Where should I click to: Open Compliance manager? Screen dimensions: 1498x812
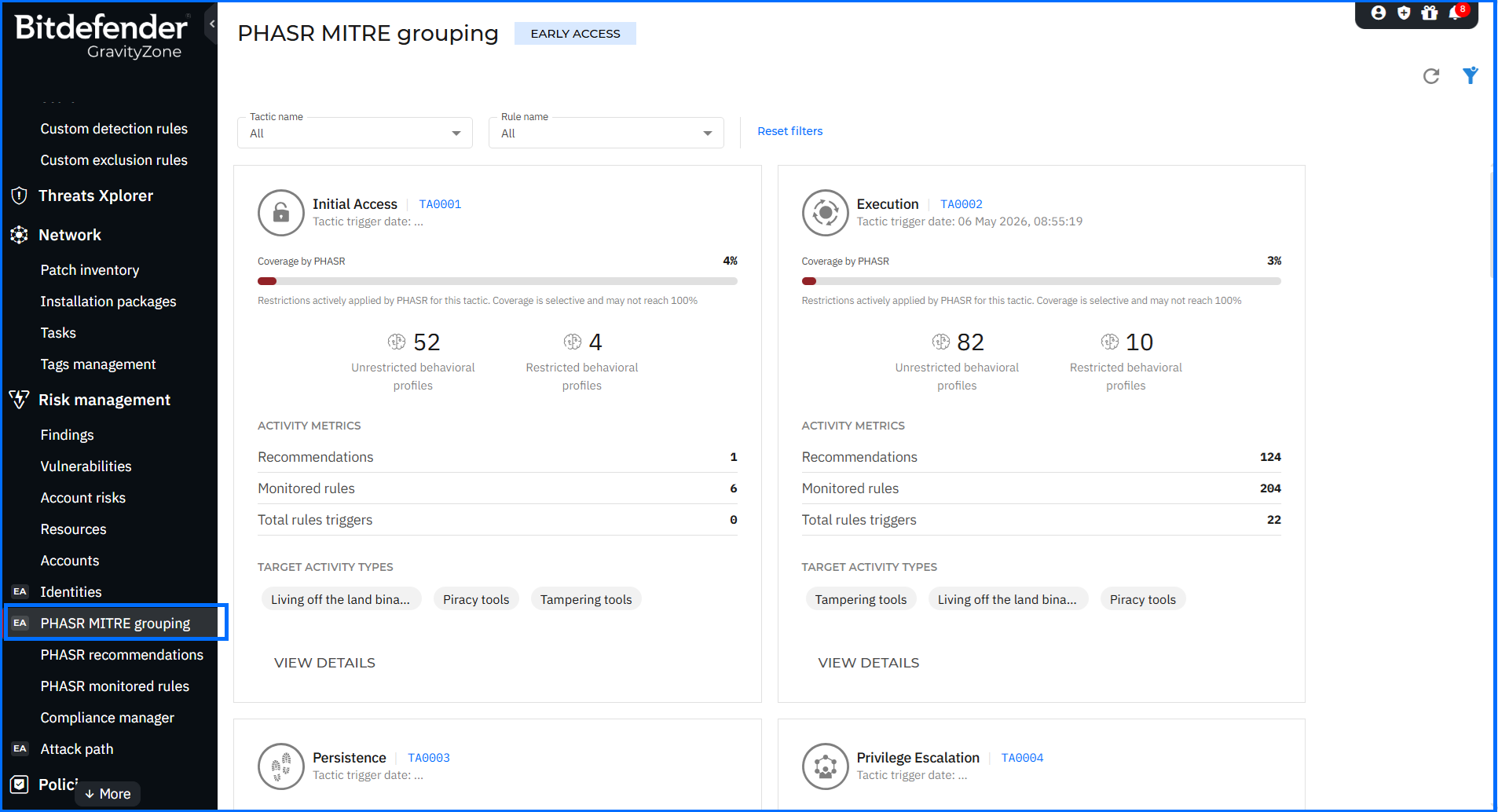[107, 718]
